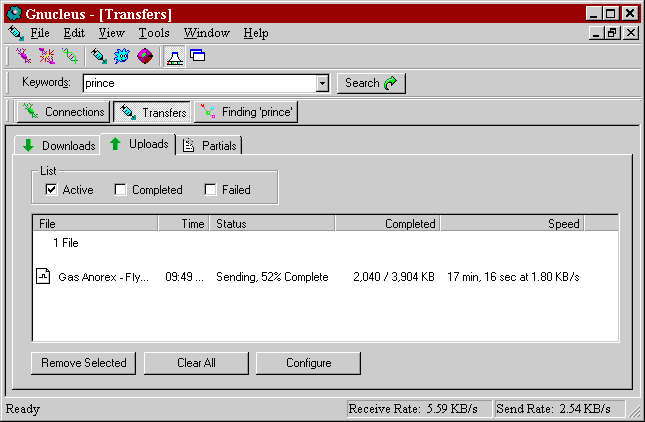Click the first green connect toolbar icon
Image resolution: width=645 pixels, height=422 pixels.
pyautogui.click(x=24, y=56)
